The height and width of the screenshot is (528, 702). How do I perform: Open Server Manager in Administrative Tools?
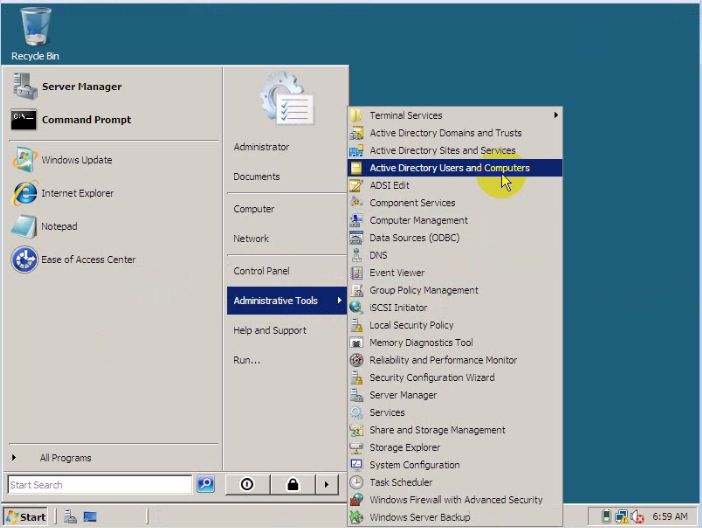(x=455, y=395)
